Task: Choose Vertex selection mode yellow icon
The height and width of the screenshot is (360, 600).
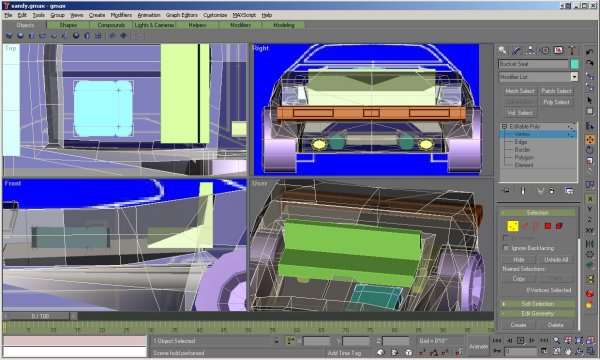Action: (x=513, y=226)
